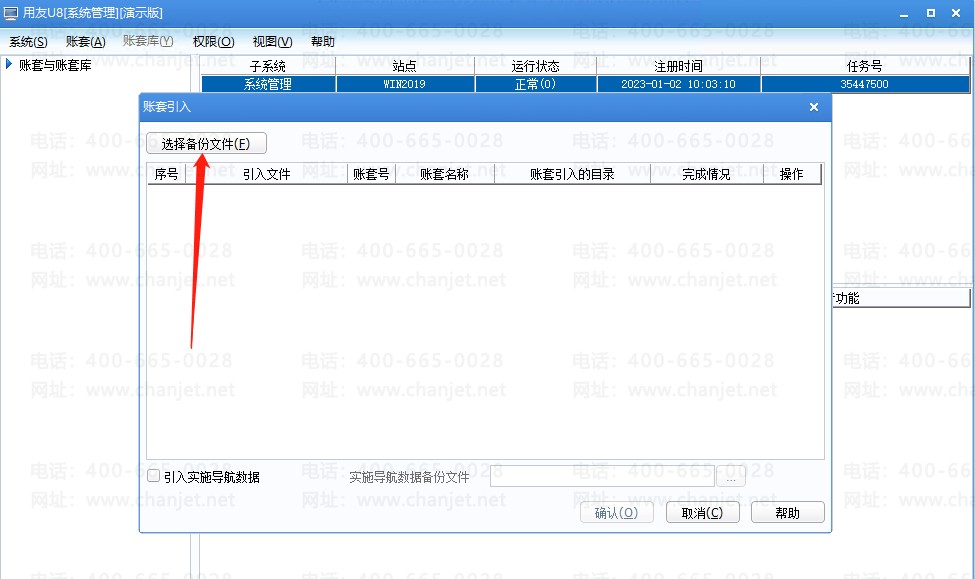975x579 pixels.
Task: Click the 序号 column header
Action: click(166, 174)
